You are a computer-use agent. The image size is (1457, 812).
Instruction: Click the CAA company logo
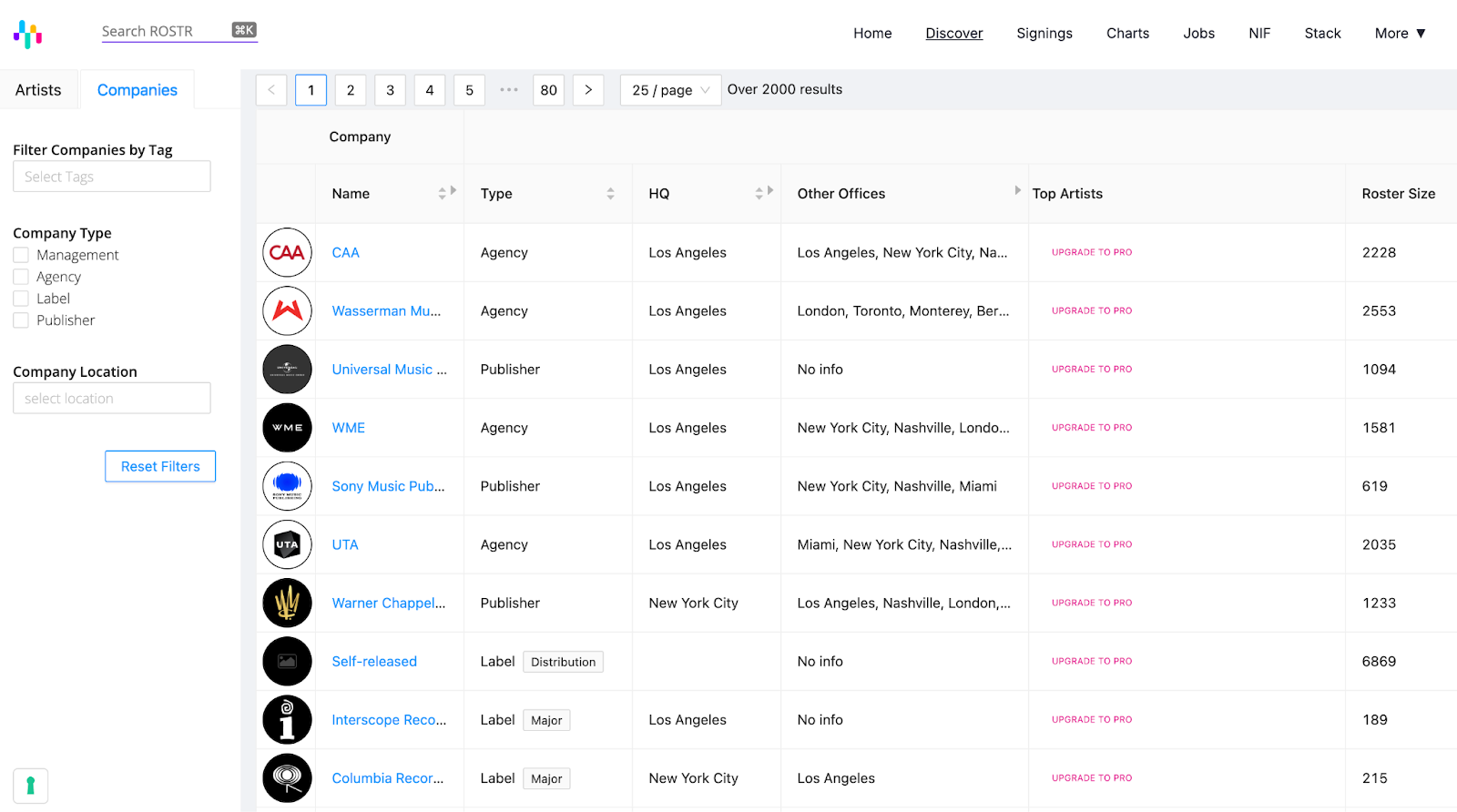(287, 252)
